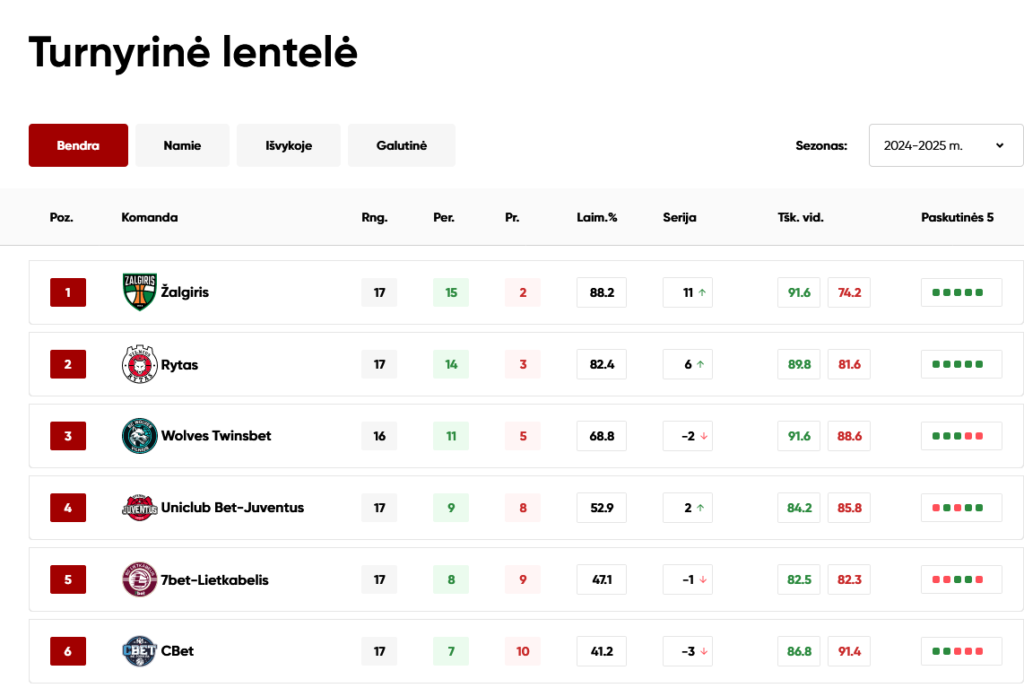The height and width of the screenshot is (688, 1024).
Task: Click CBet losses value 10
Action: coord(522,651)
